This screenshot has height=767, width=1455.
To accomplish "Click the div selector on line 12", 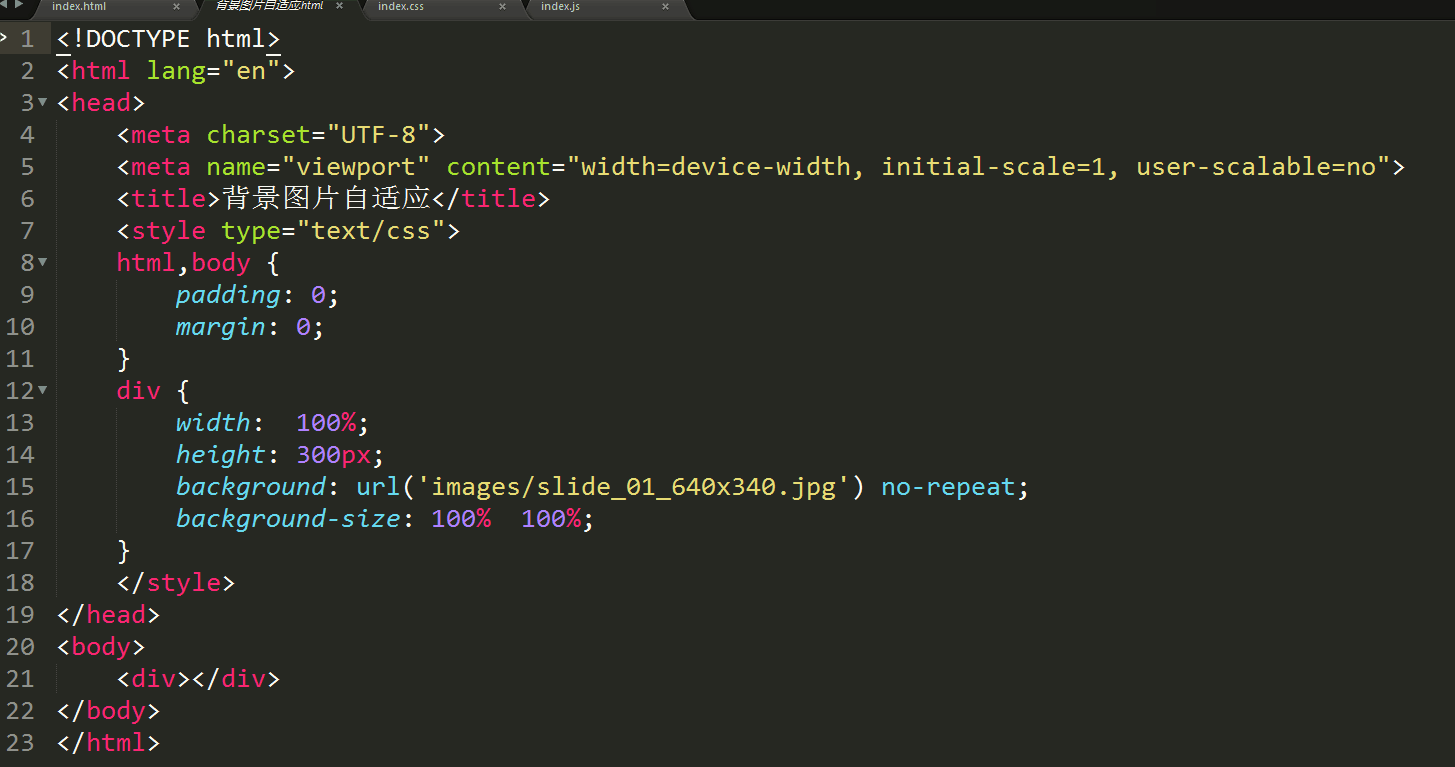I will click(x=139, y=391).
